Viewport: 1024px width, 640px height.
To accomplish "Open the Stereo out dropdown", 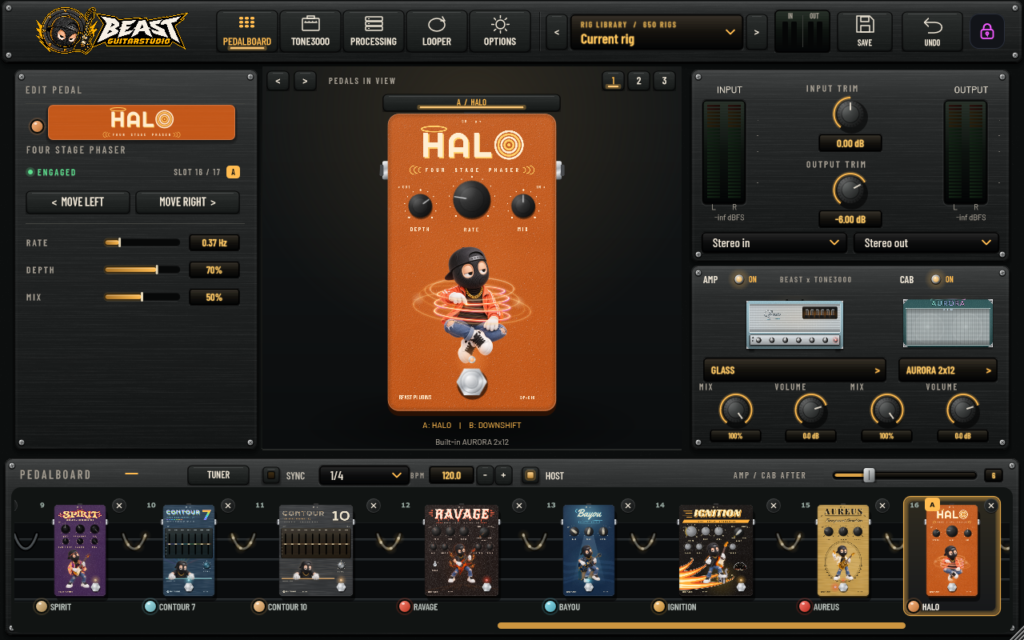I will pyautogui.click(x=926, y=243).
